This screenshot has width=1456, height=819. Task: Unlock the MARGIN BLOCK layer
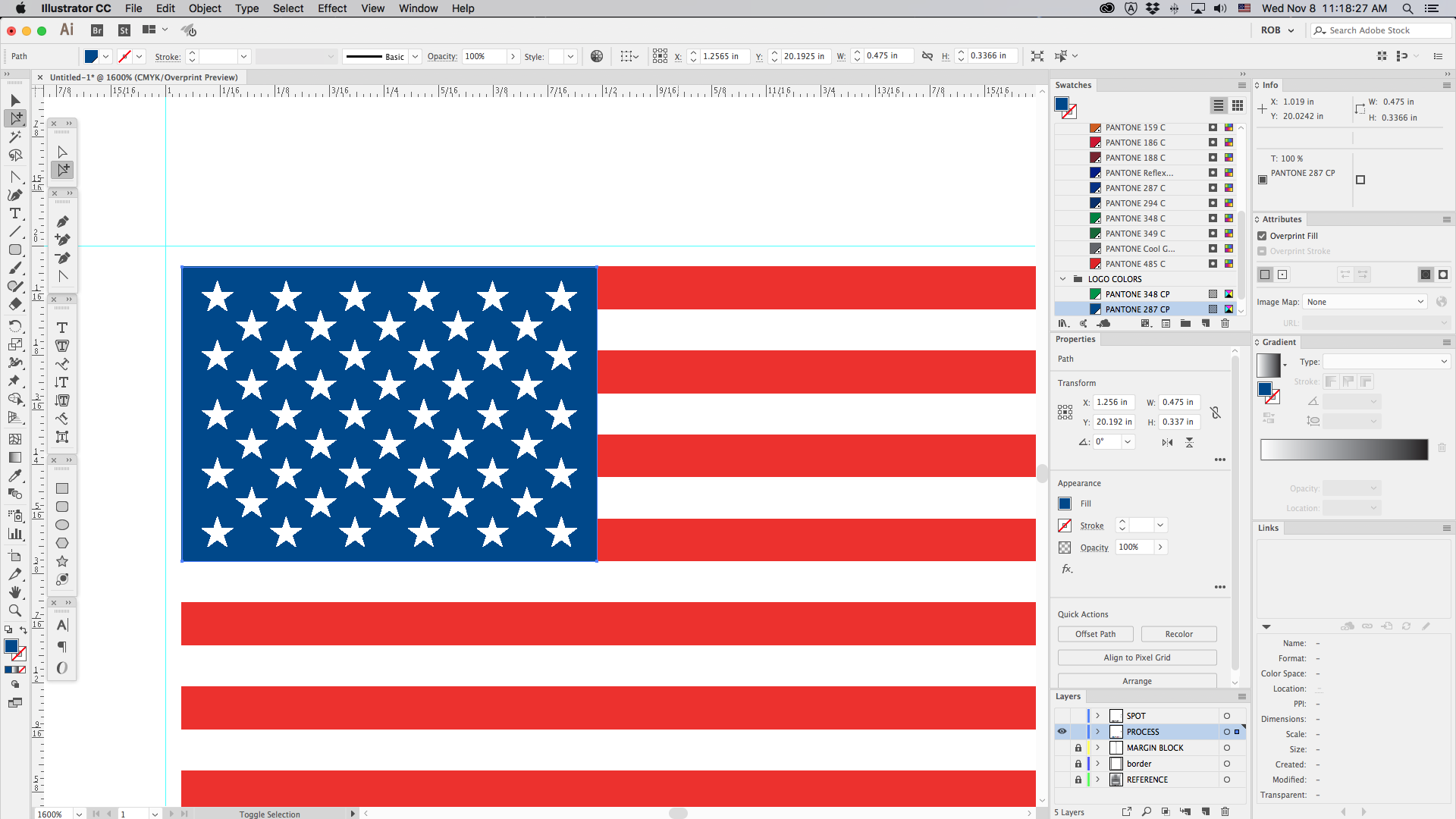coord(1078,748)
